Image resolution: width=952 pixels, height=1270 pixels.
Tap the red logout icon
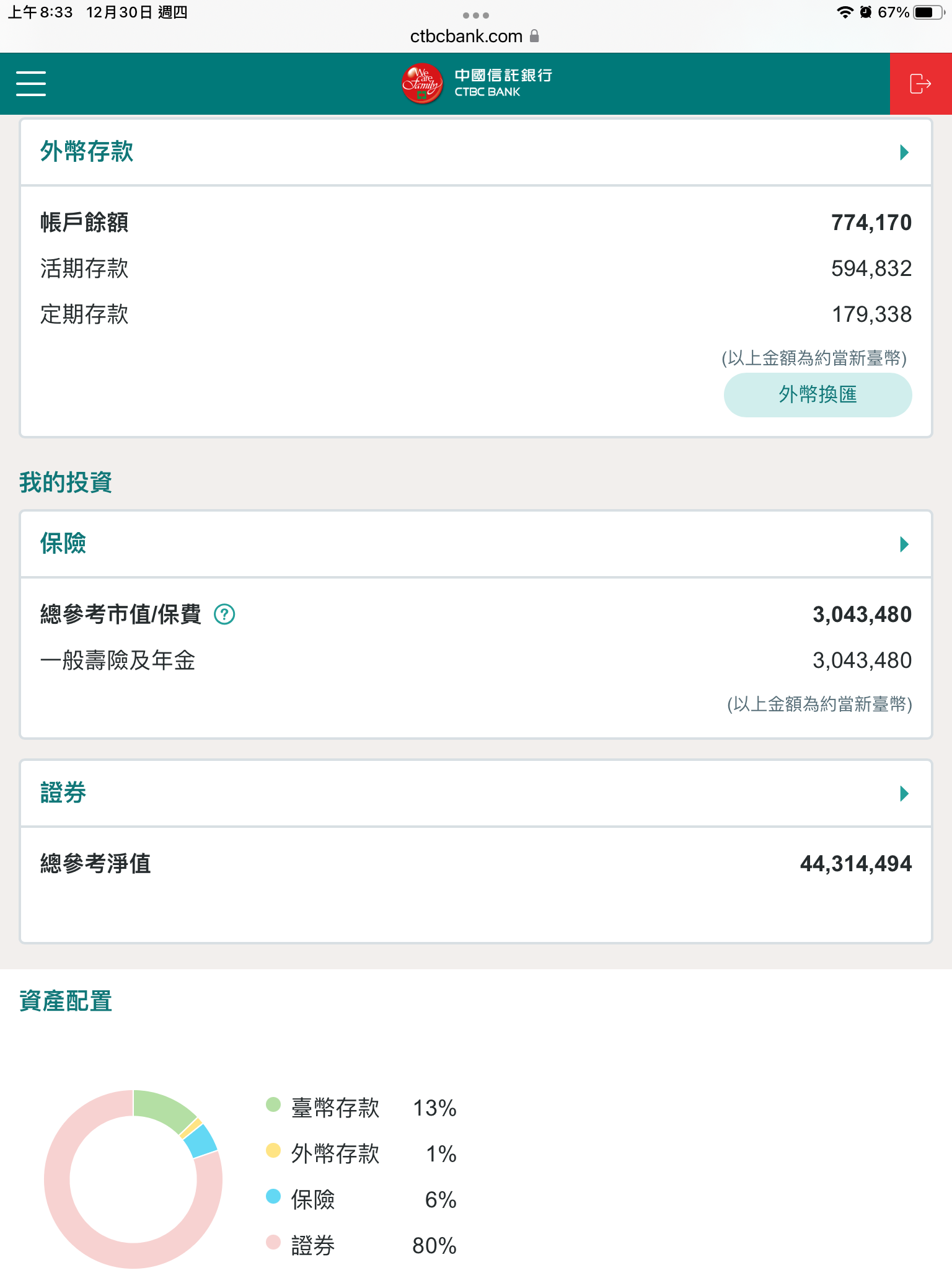tap(920, 84)
